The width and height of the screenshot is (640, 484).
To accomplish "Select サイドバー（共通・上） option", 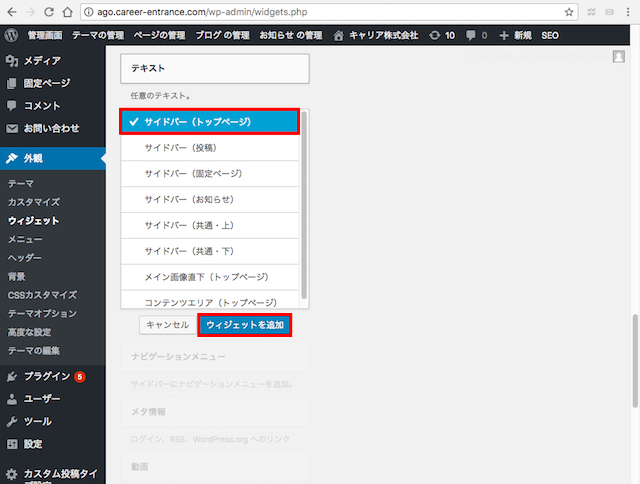I will [x=210, y=225].
